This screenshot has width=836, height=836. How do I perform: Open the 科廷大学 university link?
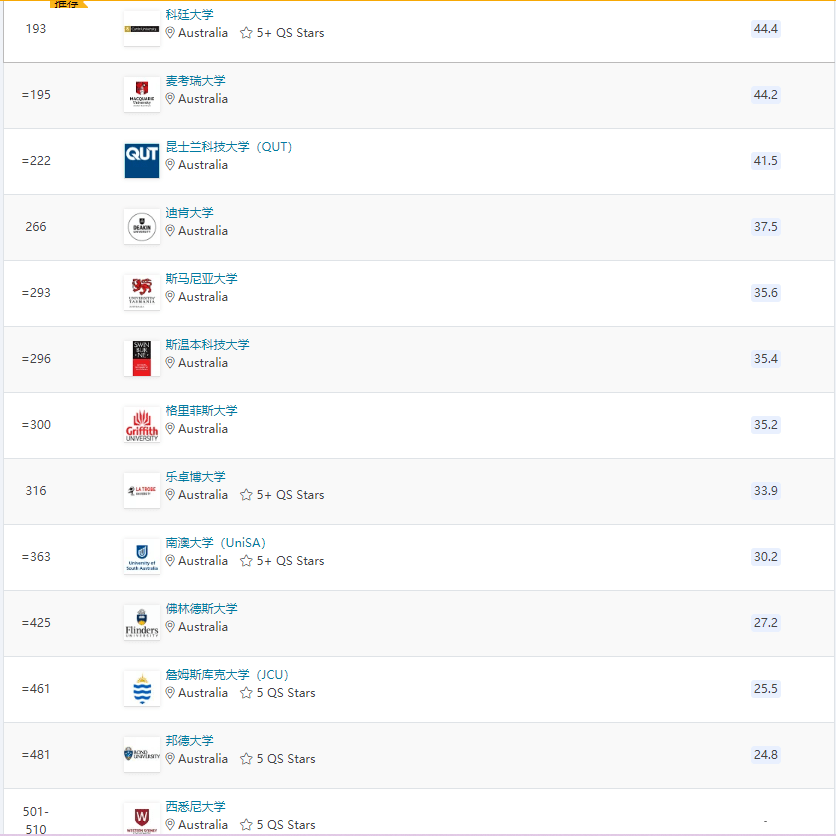click(x=189, y=14)
